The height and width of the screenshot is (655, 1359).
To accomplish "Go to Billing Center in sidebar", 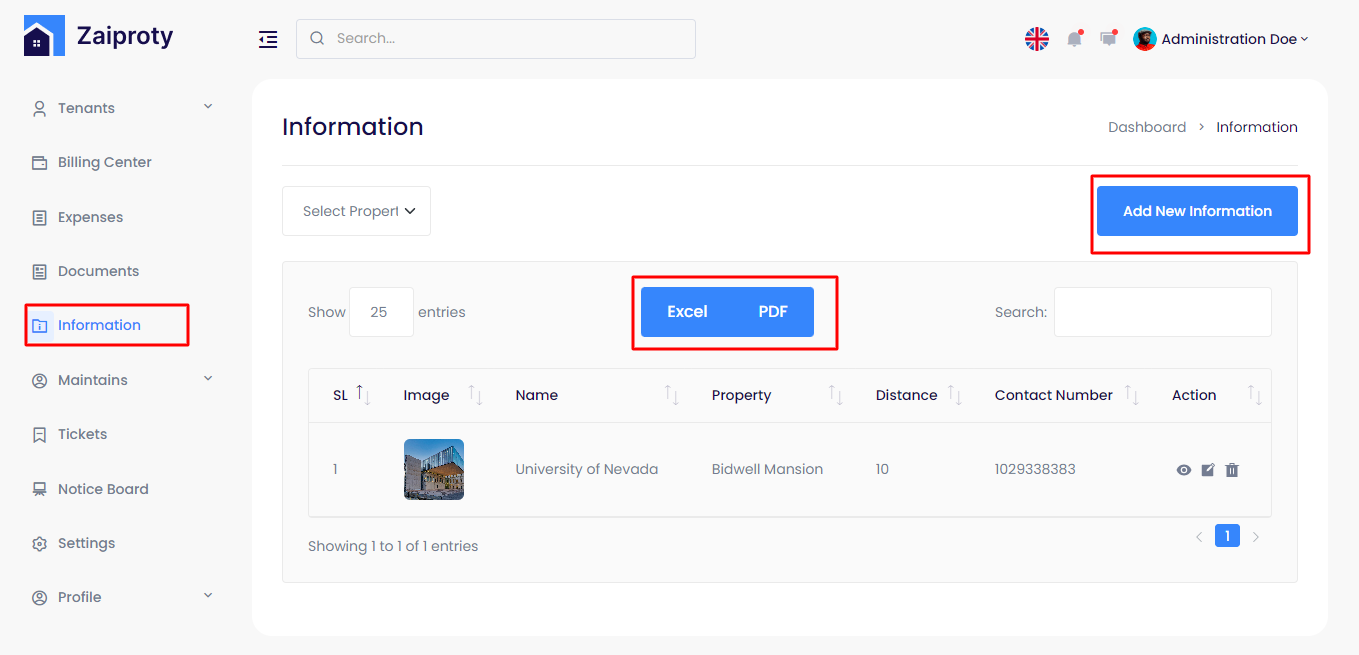I will (104, 162).
